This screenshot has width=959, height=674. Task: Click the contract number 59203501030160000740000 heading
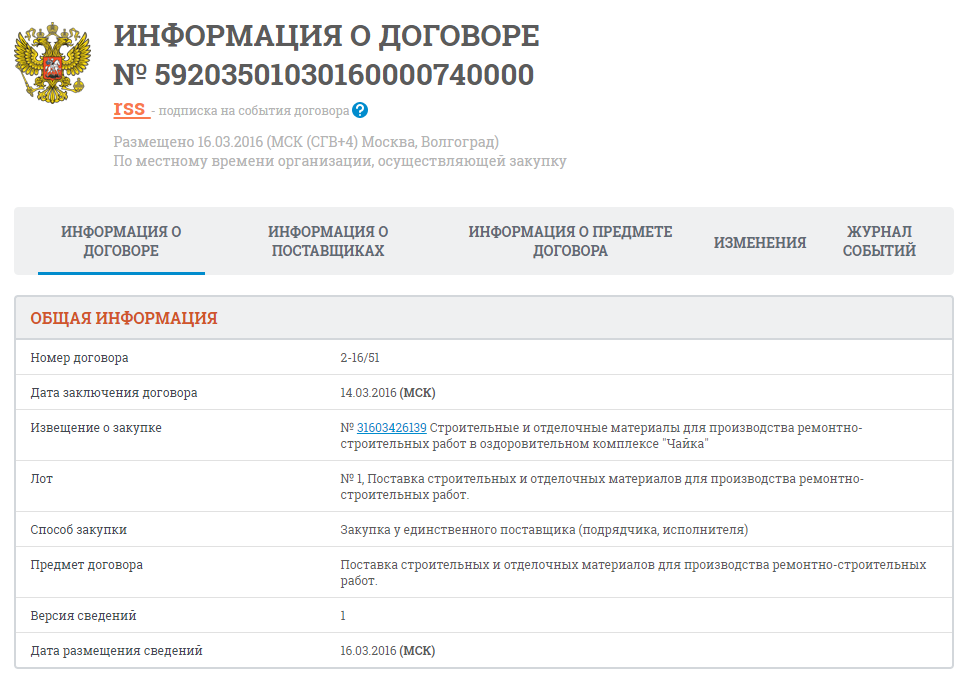tap(324, 75)
